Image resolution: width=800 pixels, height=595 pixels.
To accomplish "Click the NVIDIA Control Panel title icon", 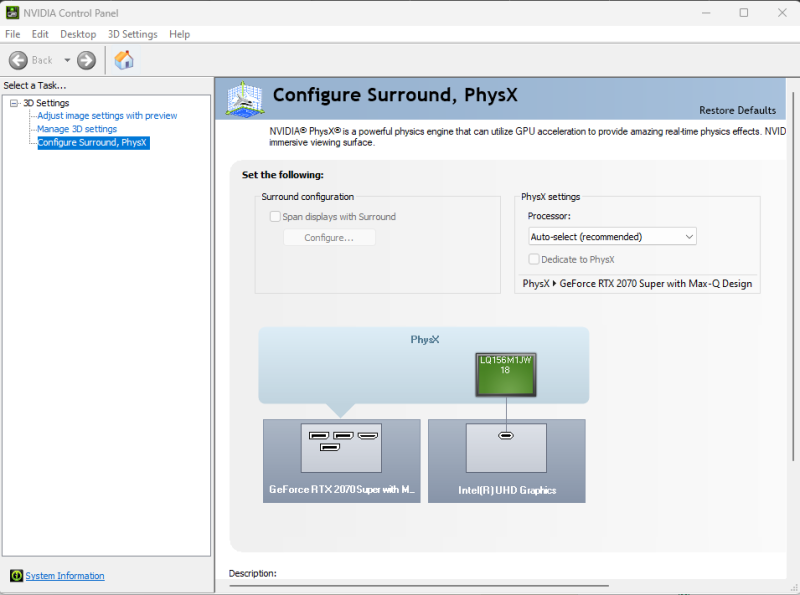I will (x=12, y=13).
